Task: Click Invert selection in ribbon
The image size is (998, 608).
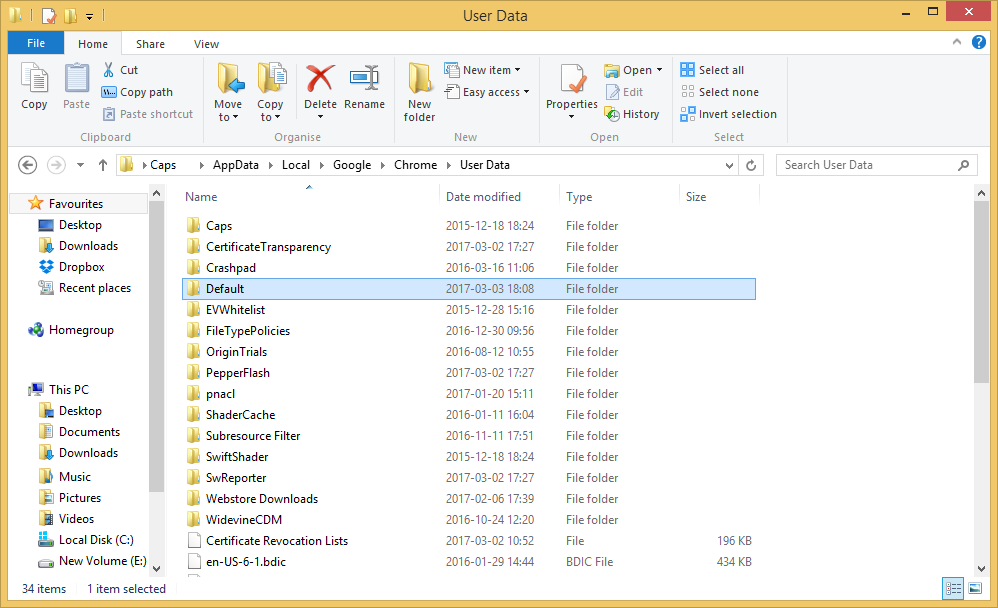Action: 729,114
